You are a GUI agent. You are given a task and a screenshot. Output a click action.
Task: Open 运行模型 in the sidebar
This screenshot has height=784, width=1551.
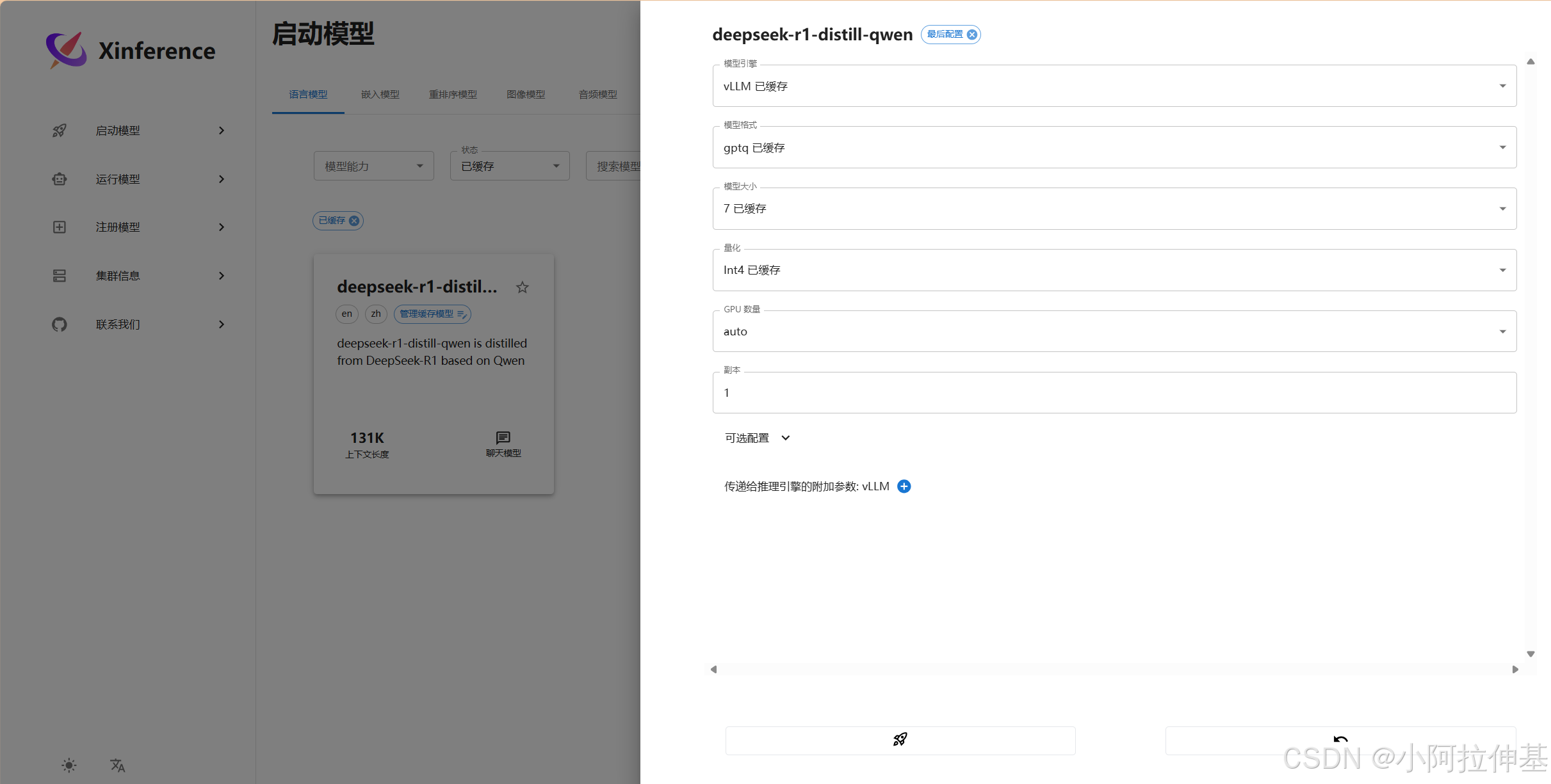(118, 179)
